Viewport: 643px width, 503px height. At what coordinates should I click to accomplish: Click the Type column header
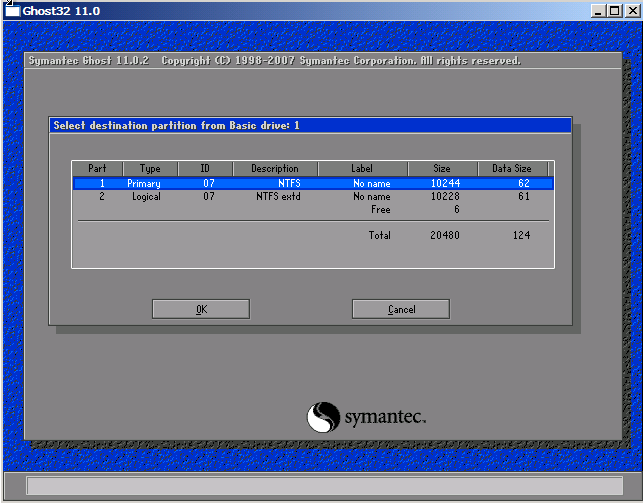(x=150, y=168)
